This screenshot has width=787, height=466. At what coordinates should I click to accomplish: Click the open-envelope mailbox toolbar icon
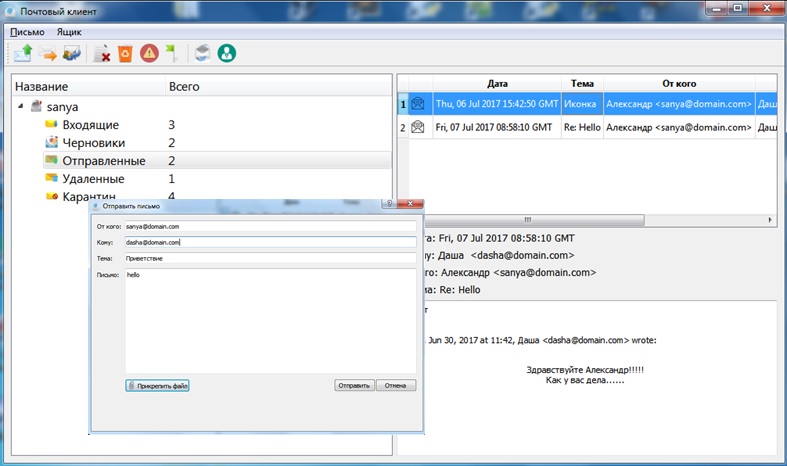tap(202, 53)
